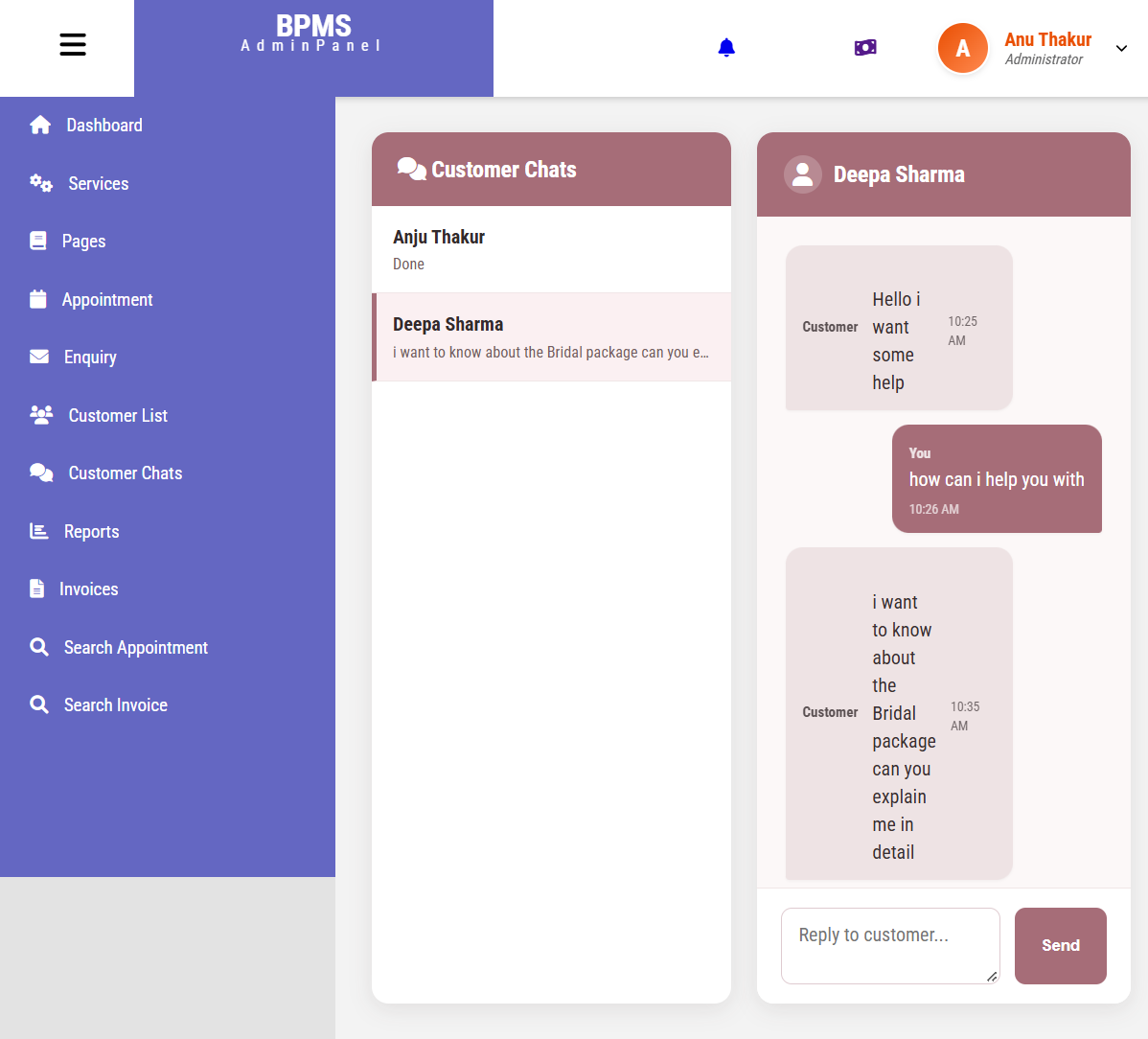The height and width of the screenshot is (1039, 1148).
Task: Click the Customer List people icon
Action: [x=41, y=415]
